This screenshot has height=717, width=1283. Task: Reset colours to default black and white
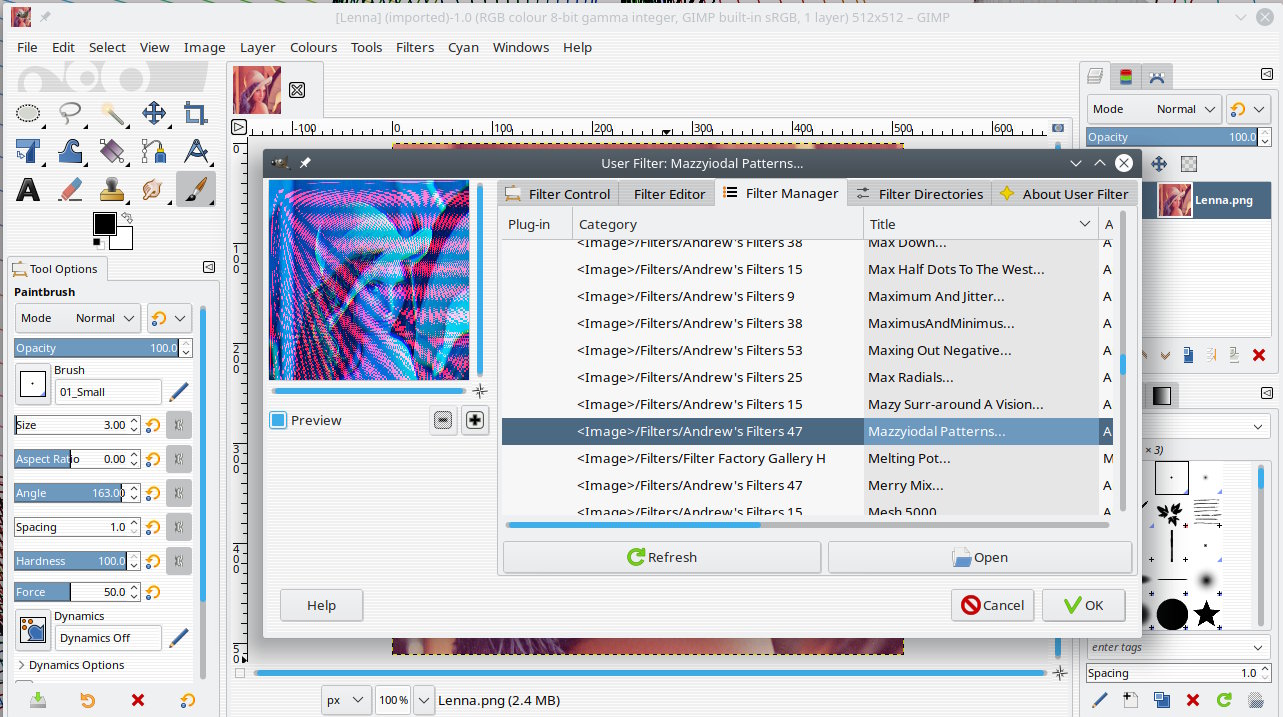coord(97,243)
